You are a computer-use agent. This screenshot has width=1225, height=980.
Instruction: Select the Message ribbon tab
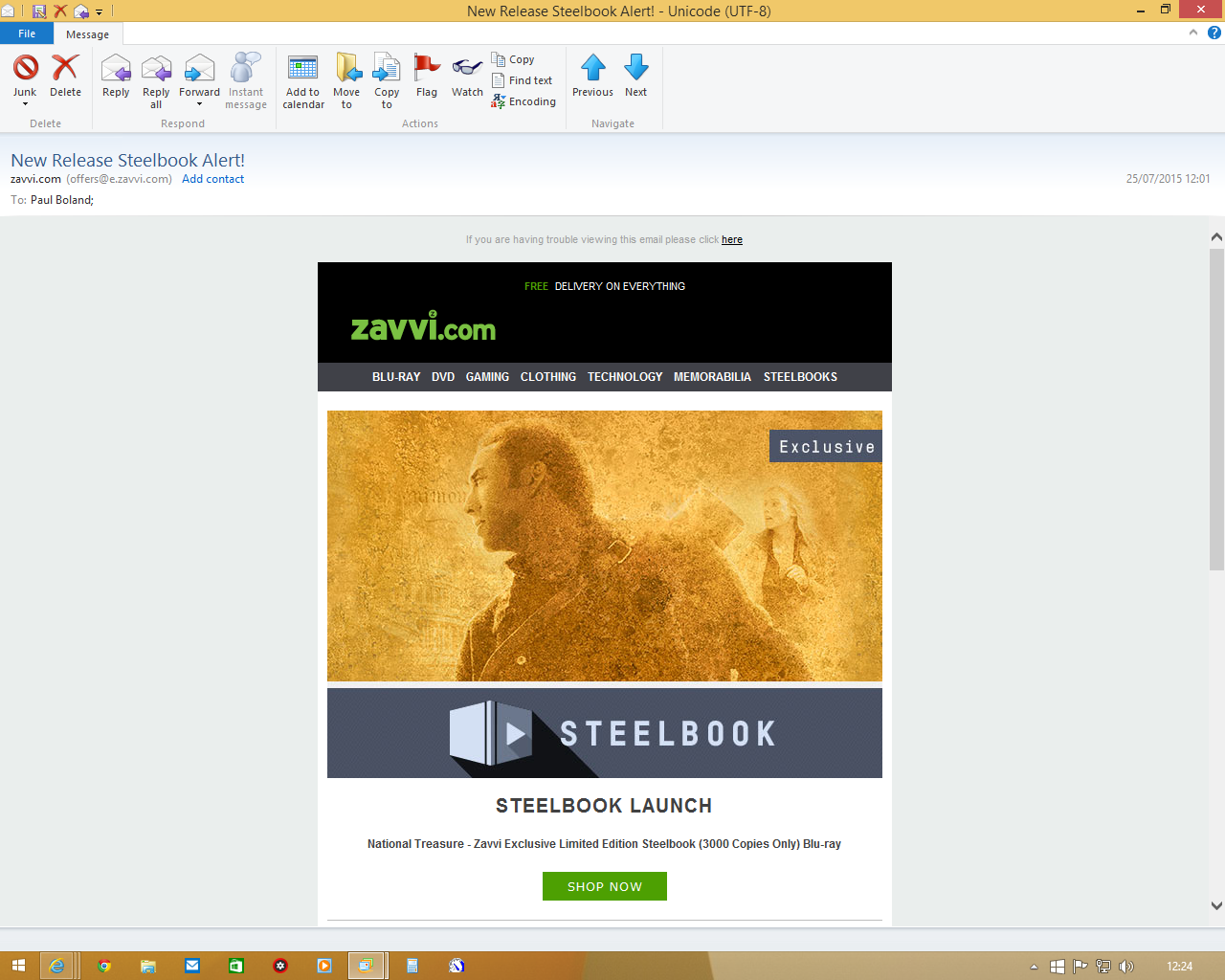87,34
